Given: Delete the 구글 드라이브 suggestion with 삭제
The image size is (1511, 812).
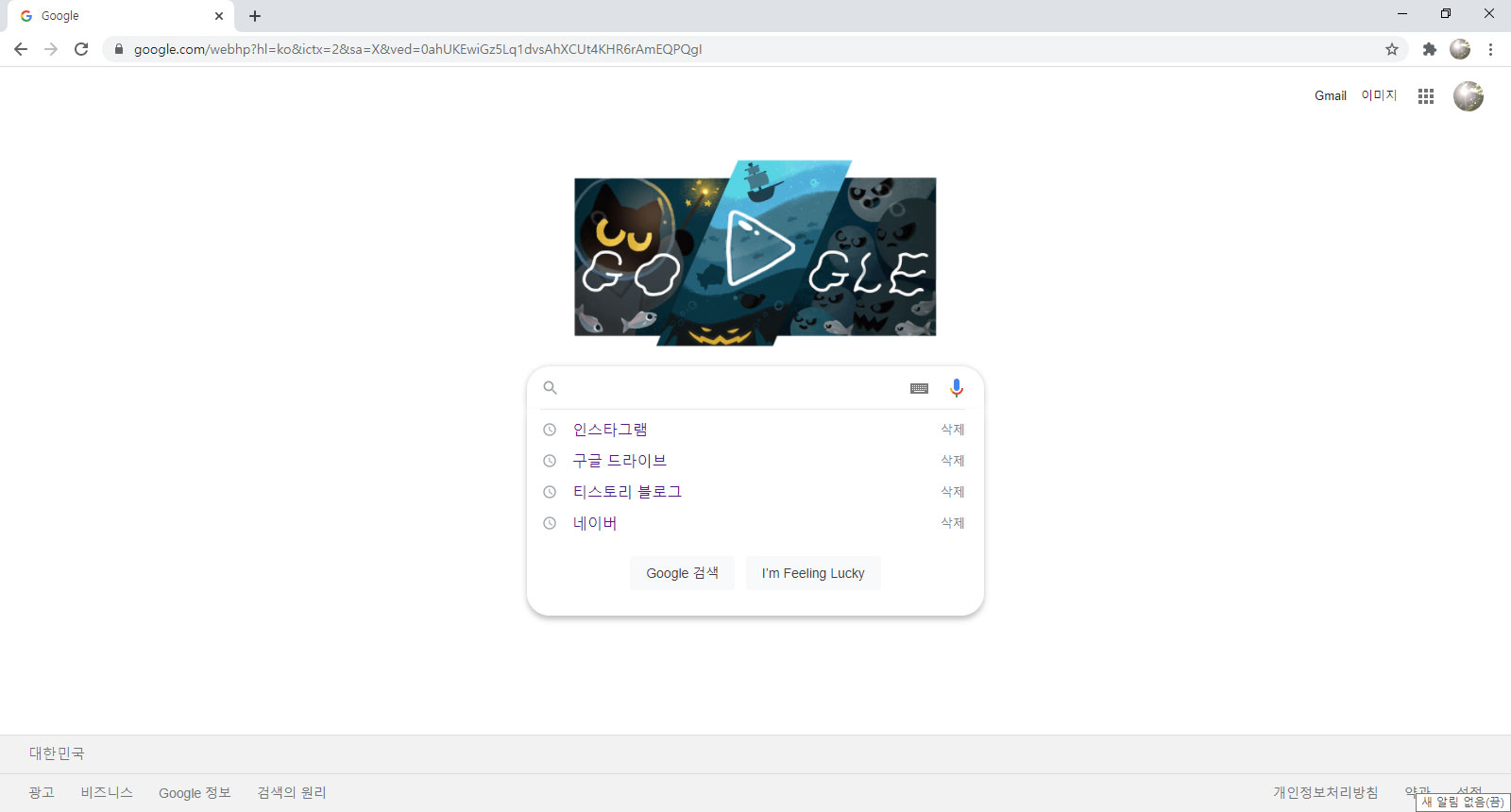Looking at the screenshot, I should (x=953, y=461).
